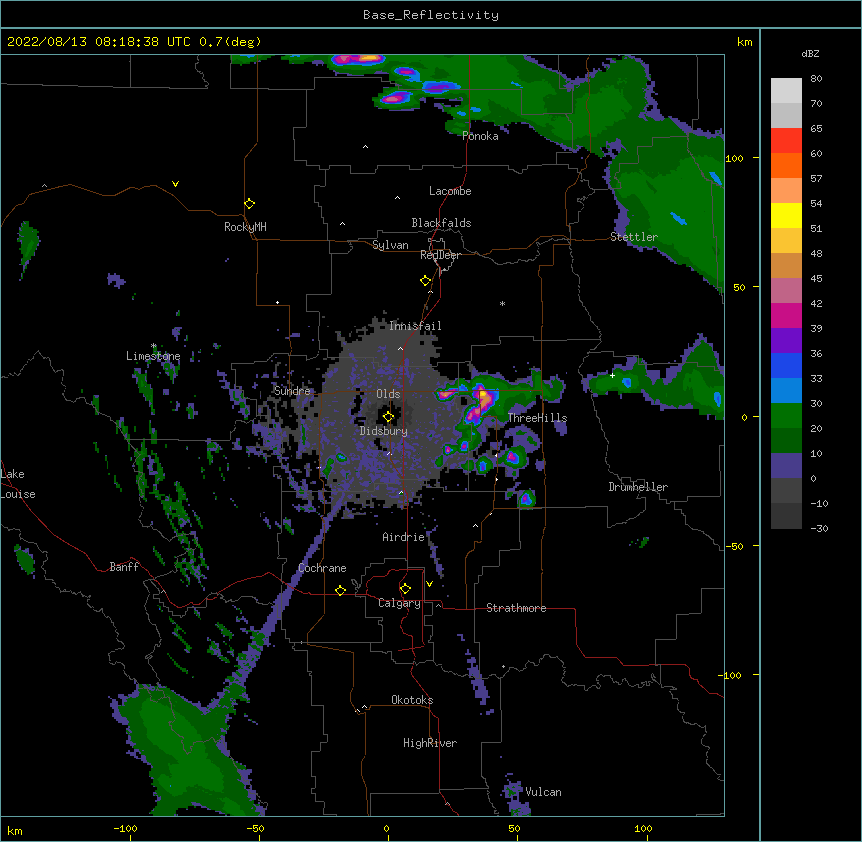862x842 pixels.
Task: Click the Base_Reflectivity title text
Action: [x=431, y=15]
